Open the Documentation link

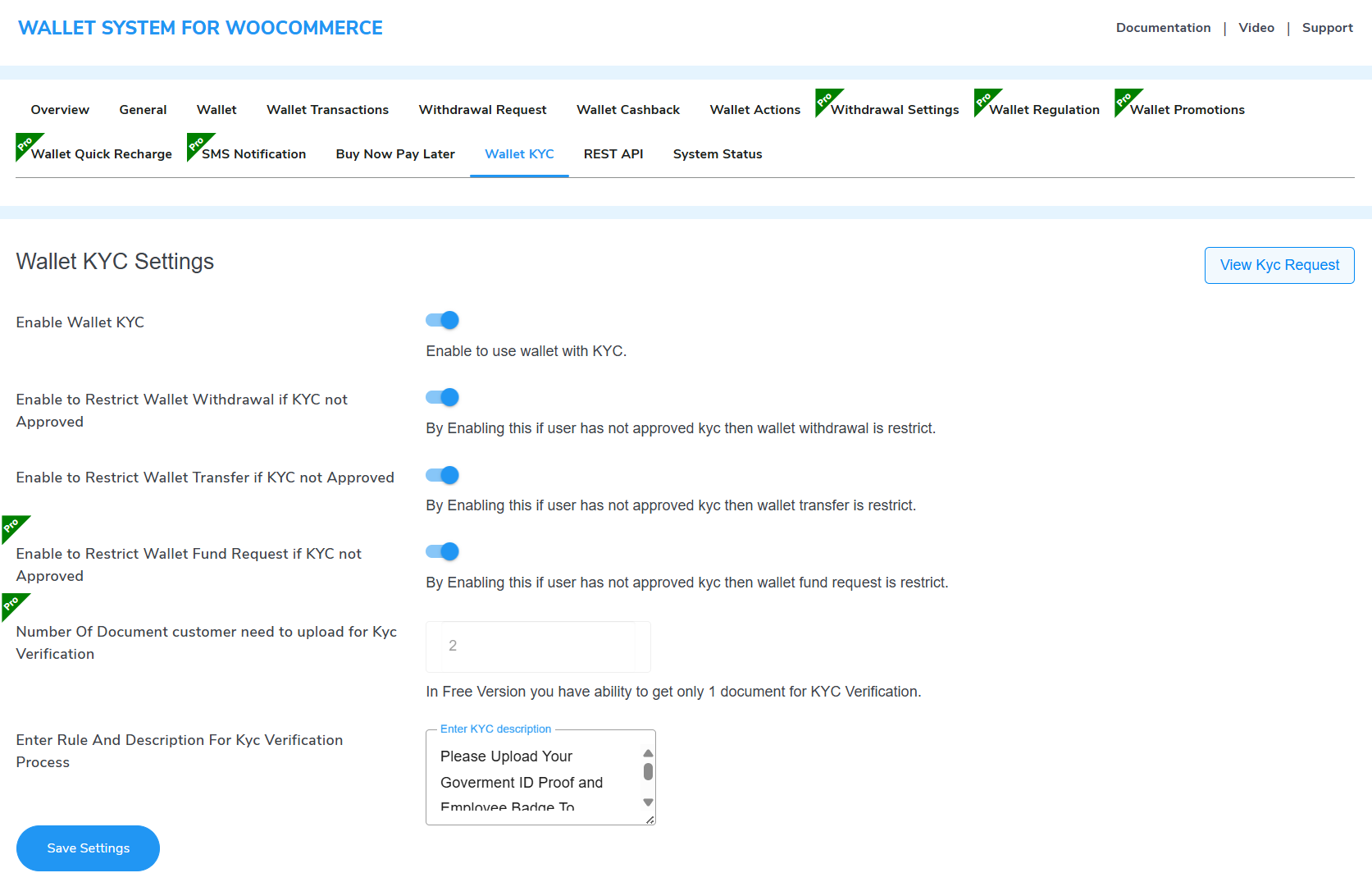pos(1163,27)
